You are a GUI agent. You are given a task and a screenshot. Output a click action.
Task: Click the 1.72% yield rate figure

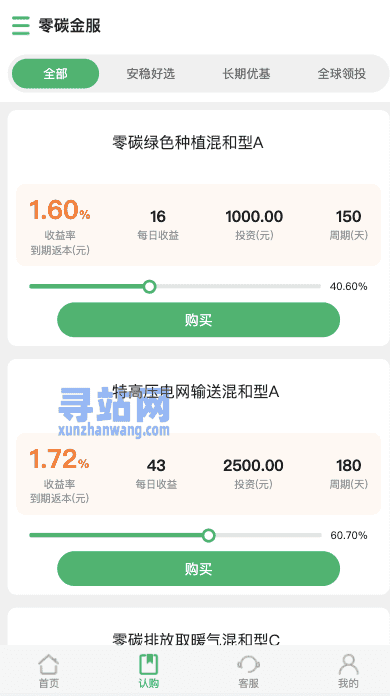click(x=59, y=459)
